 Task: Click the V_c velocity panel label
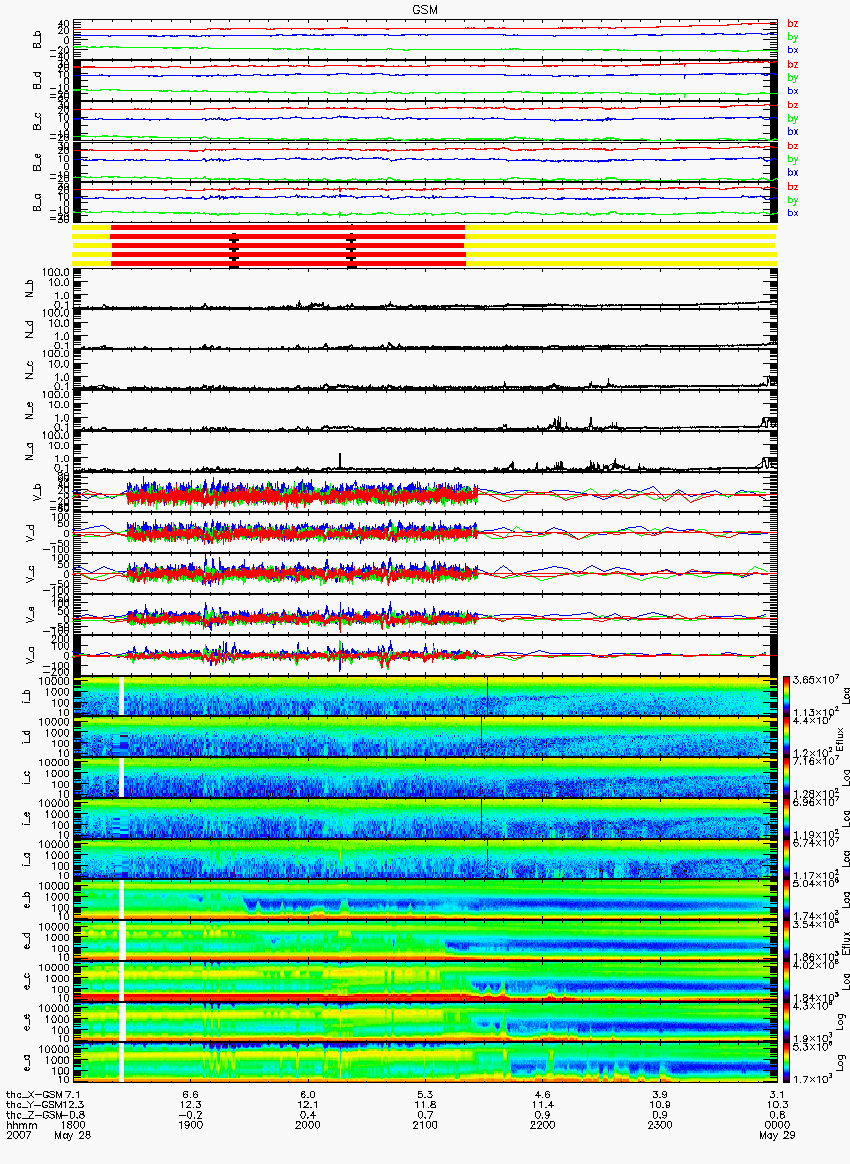click(30, 575)
